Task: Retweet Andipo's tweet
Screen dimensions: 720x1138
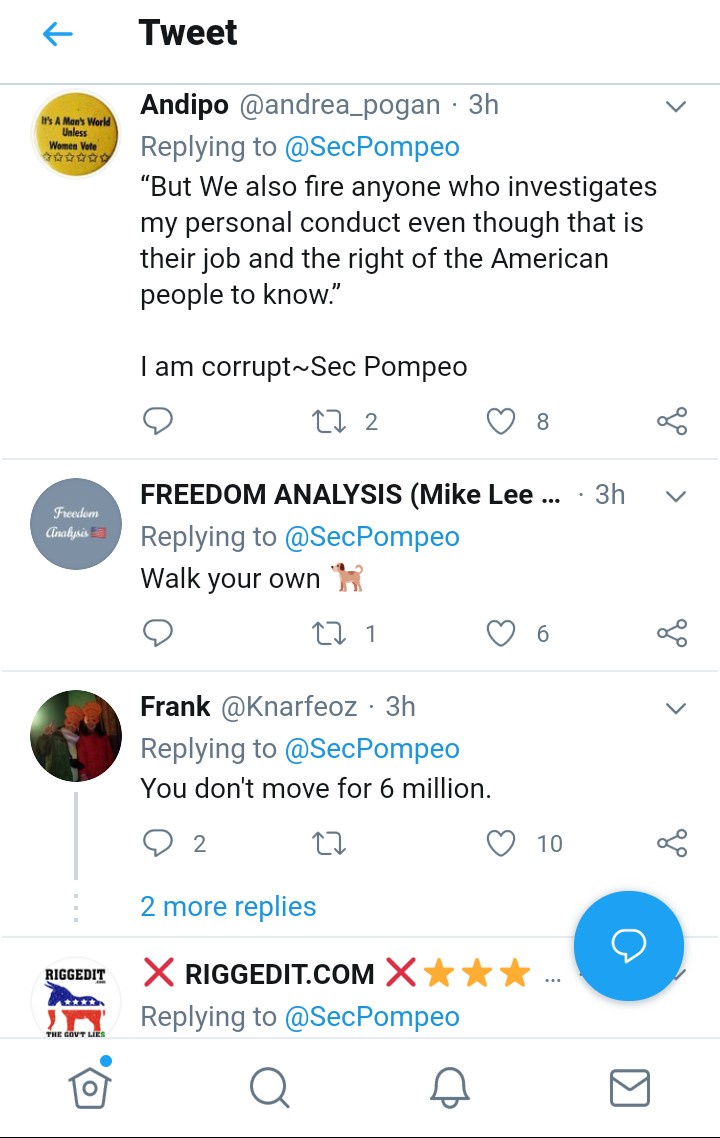Action: coord(329,421)
